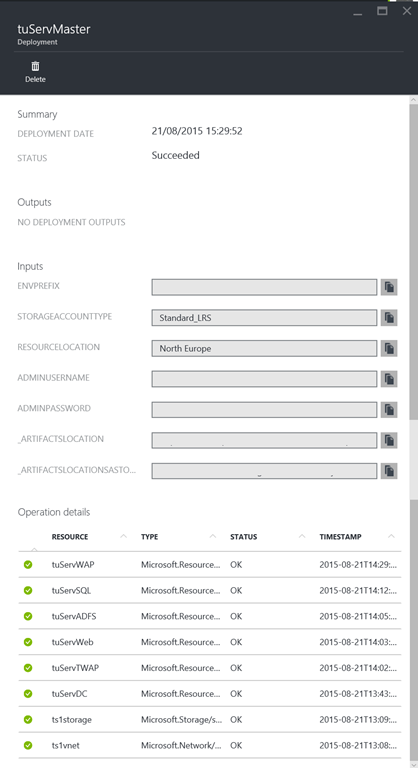Maximize the tuServMaster blade
The image size is (418, 768).
[382, 11]
